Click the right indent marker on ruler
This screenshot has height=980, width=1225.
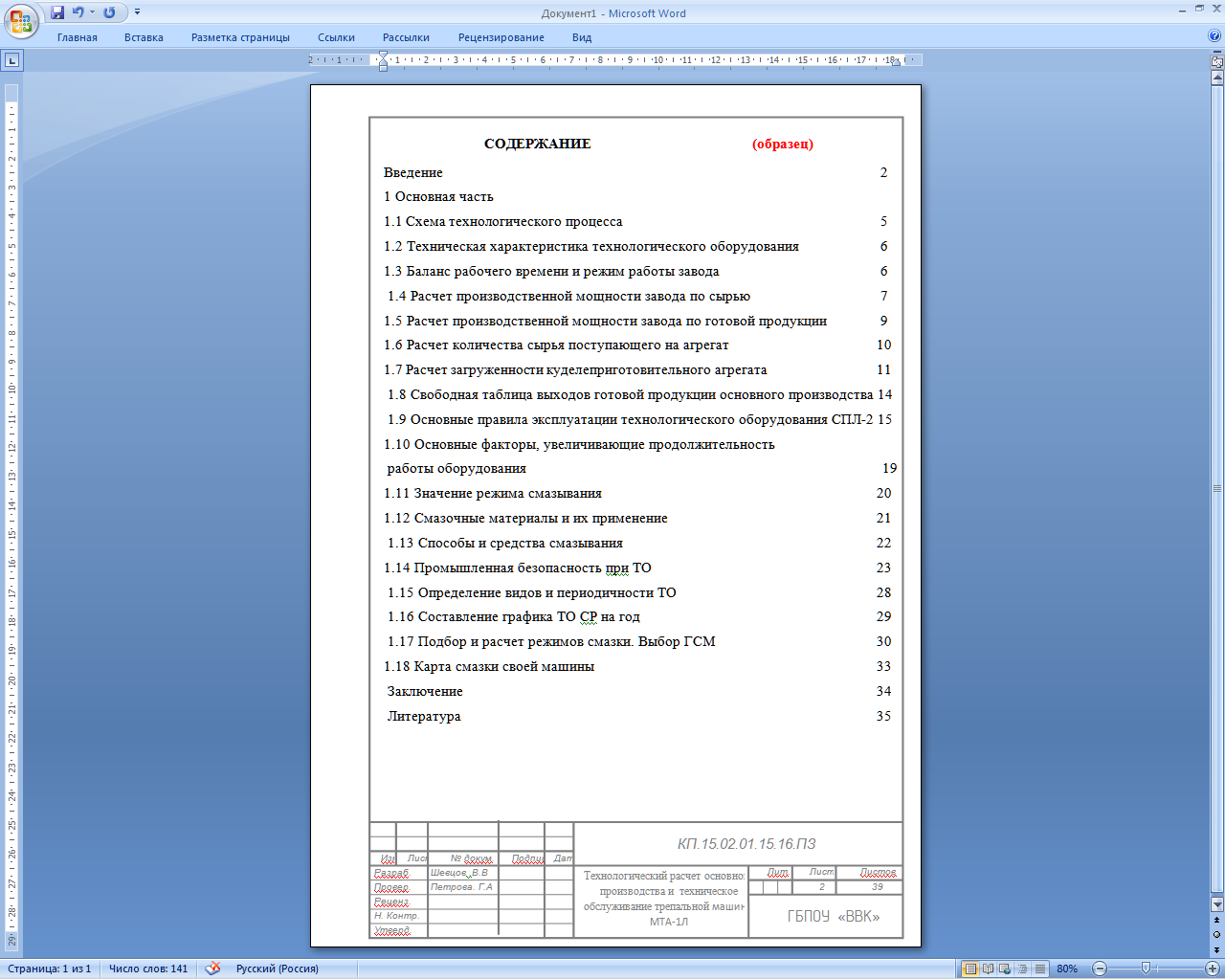click(896, 63)
